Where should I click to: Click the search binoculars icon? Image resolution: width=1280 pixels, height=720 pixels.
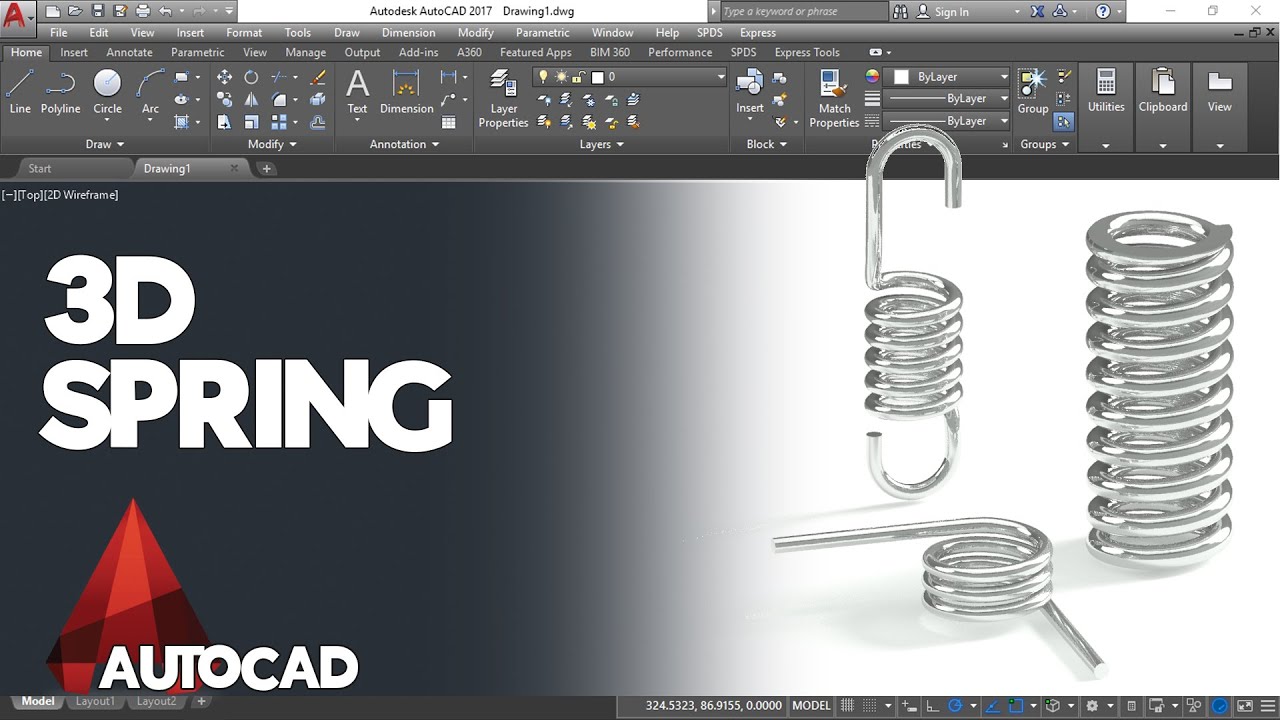point(900,11)
